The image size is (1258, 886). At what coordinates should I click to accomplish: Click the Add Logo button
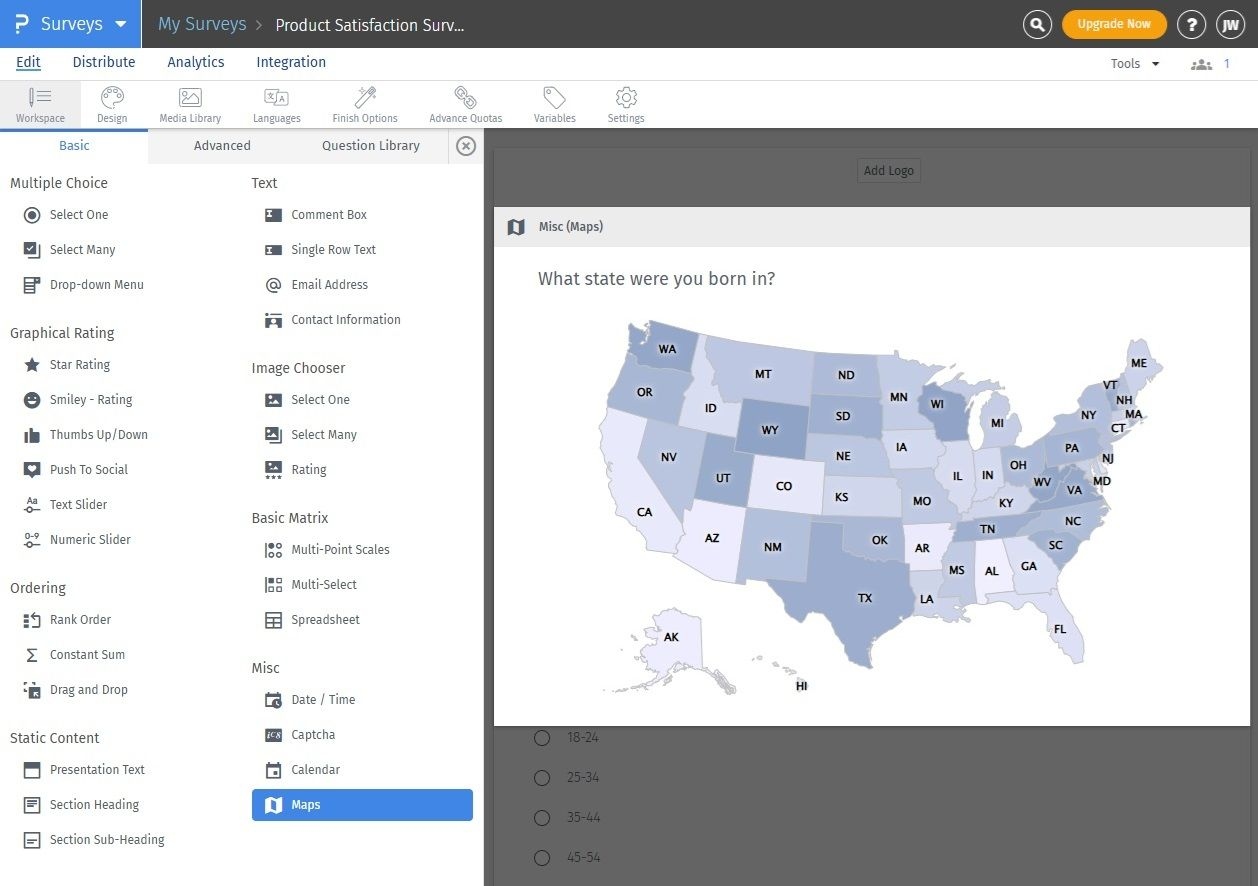pos(888,170)
